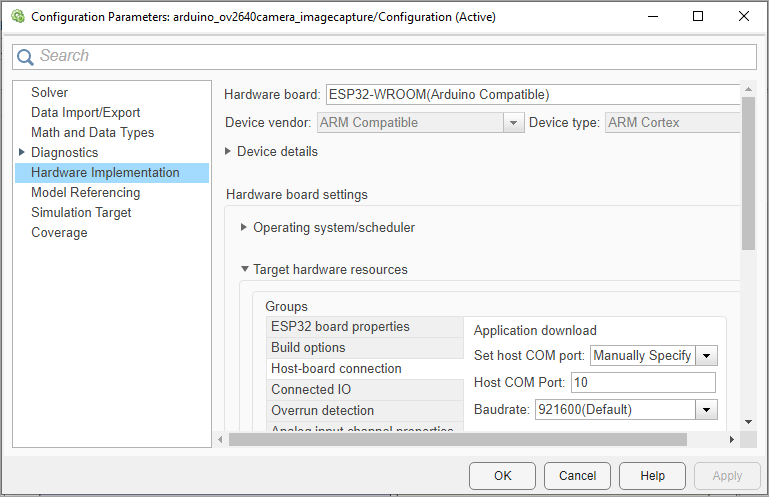Expand the Device details section
The width and height of the screenshot is (769, 497).
point(229,152)
